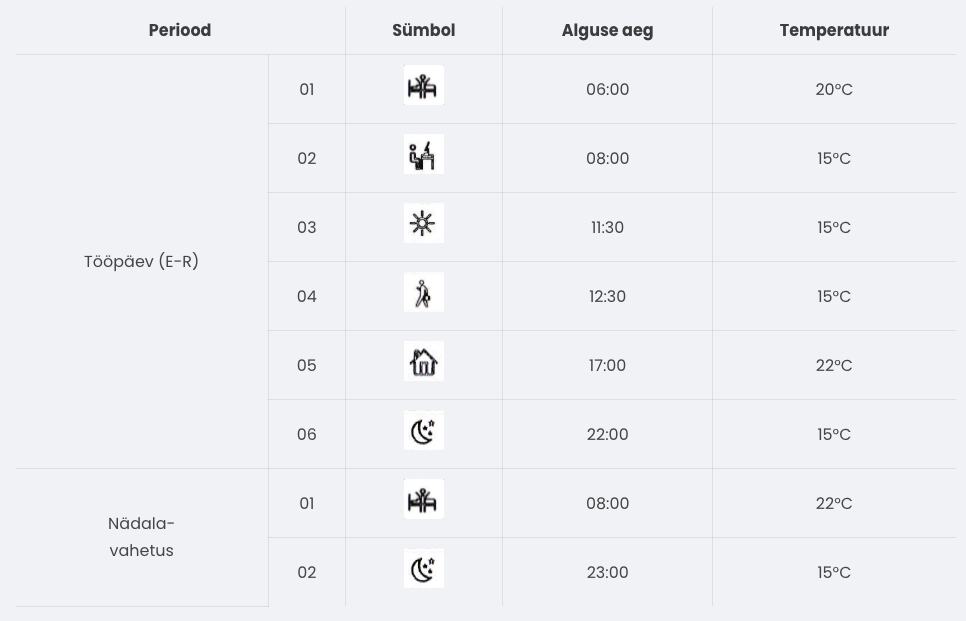Click the walking person icon at 12:30
Screen dimensions: 966x621
(423, 294)
